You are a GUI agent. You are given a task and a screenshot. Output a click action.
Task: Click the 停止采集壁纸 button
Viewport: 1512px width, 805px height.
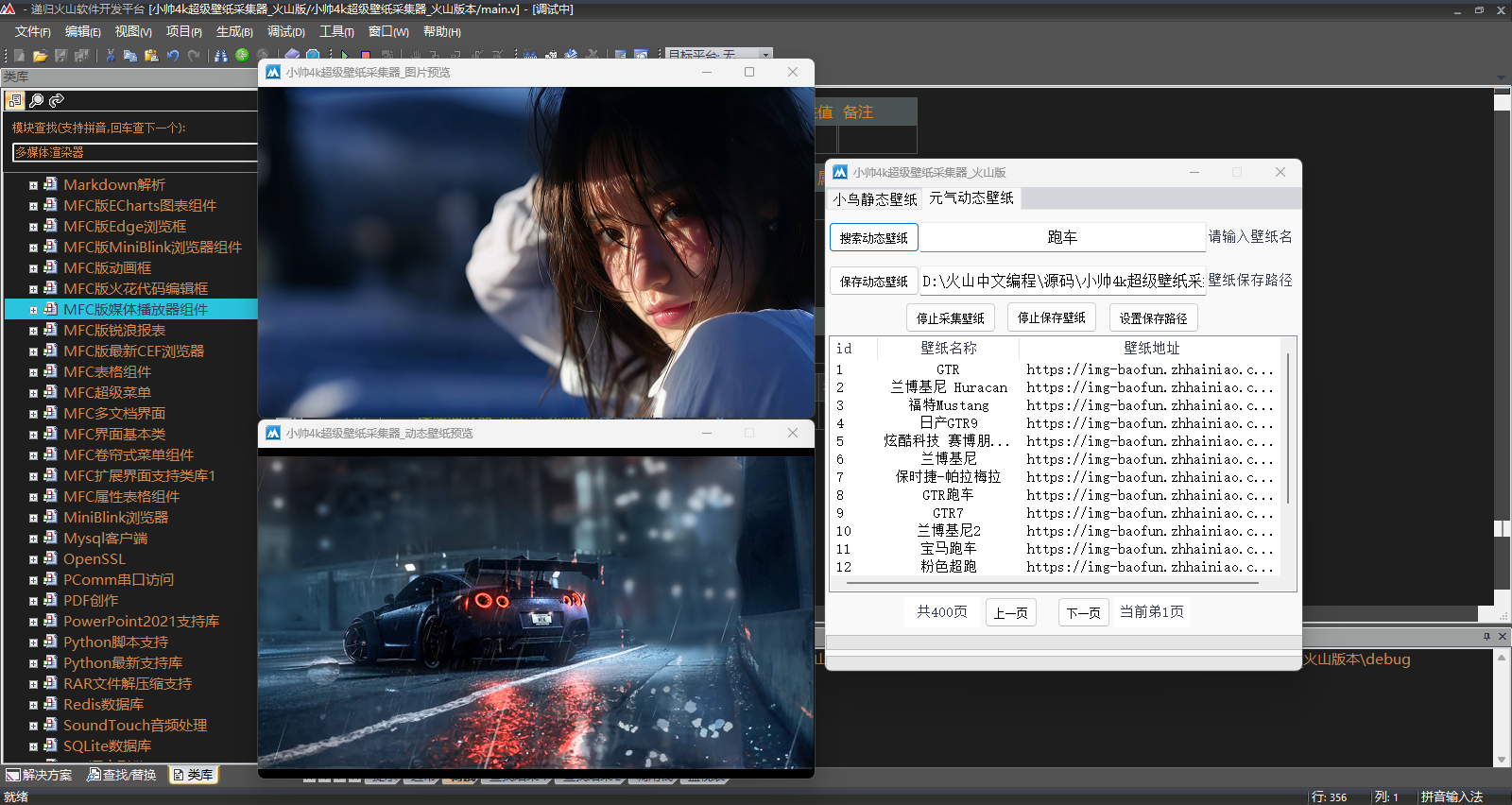951,317
